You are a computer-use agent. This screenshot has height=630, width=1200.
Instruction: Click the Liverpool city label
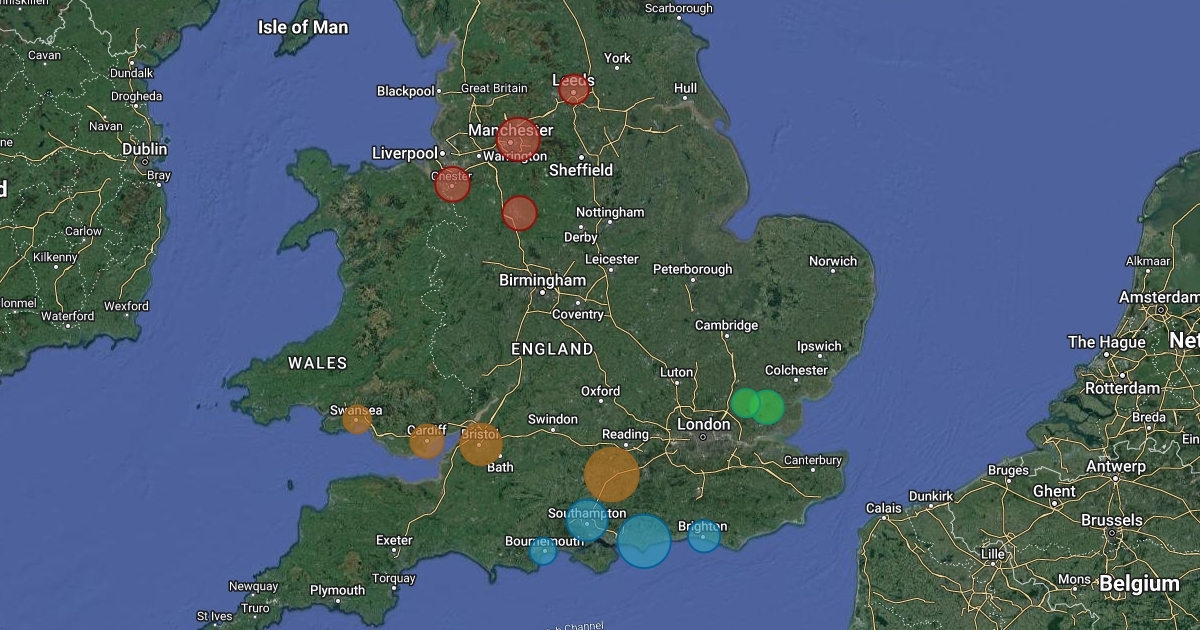pyautogui.click(x=405, y=153)
